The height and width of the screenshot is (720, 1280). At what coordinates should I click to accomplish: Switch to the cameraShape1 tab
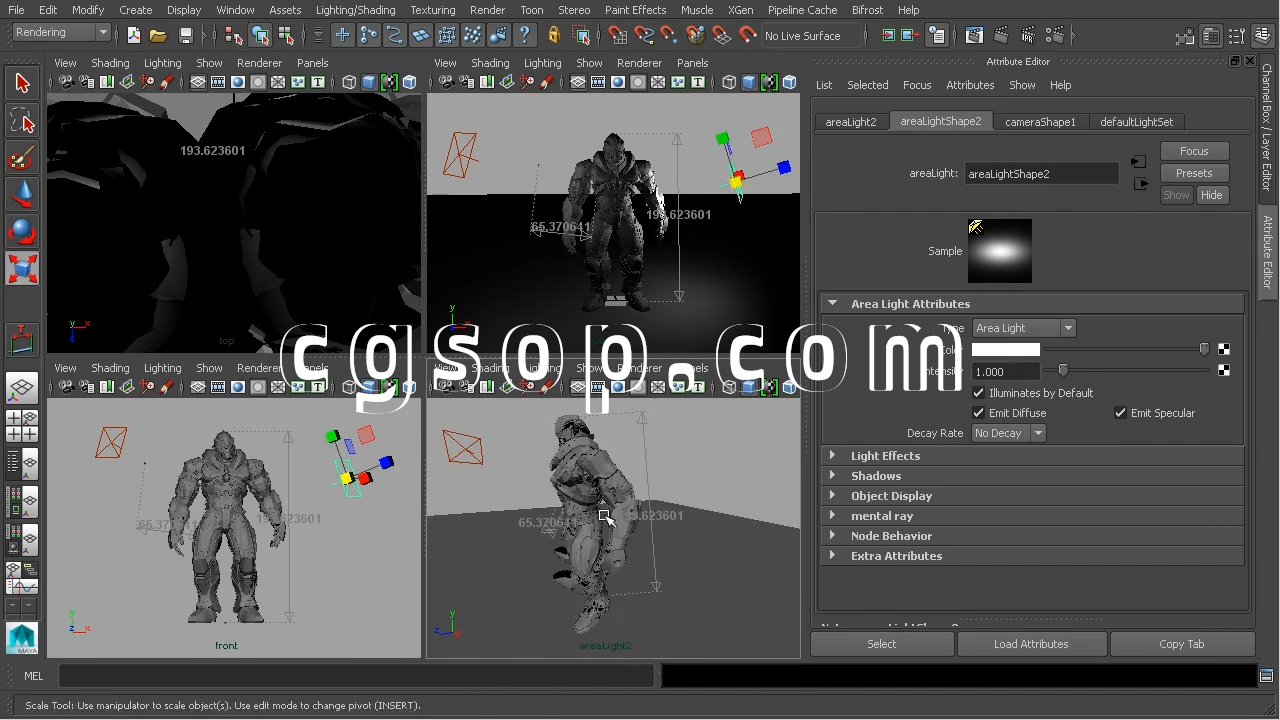coord(1040,122)
